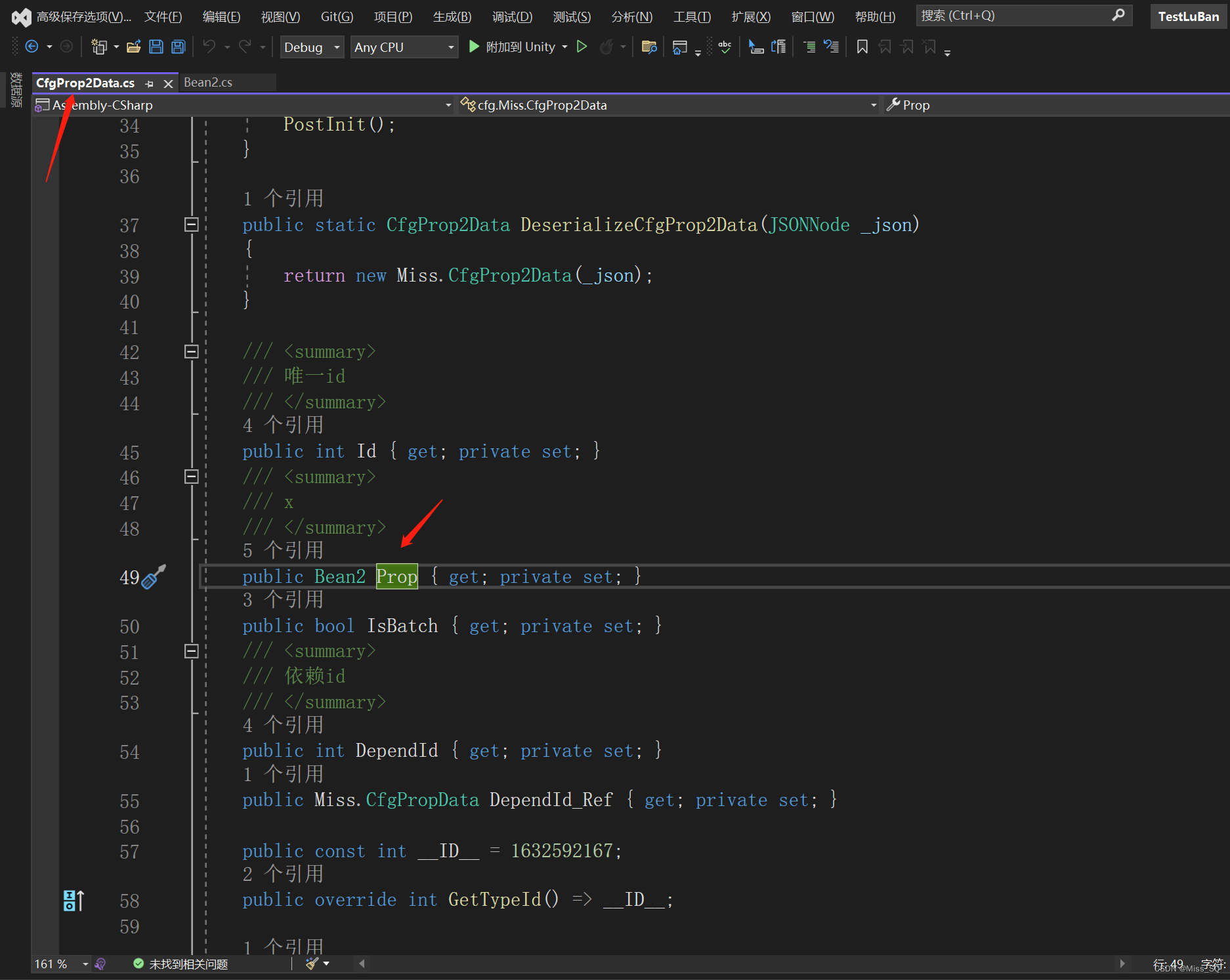Click the '未找到相关问题' status message
This screenshot has height=980, width=1230.
pyautogui.click(x=188, y=964)
